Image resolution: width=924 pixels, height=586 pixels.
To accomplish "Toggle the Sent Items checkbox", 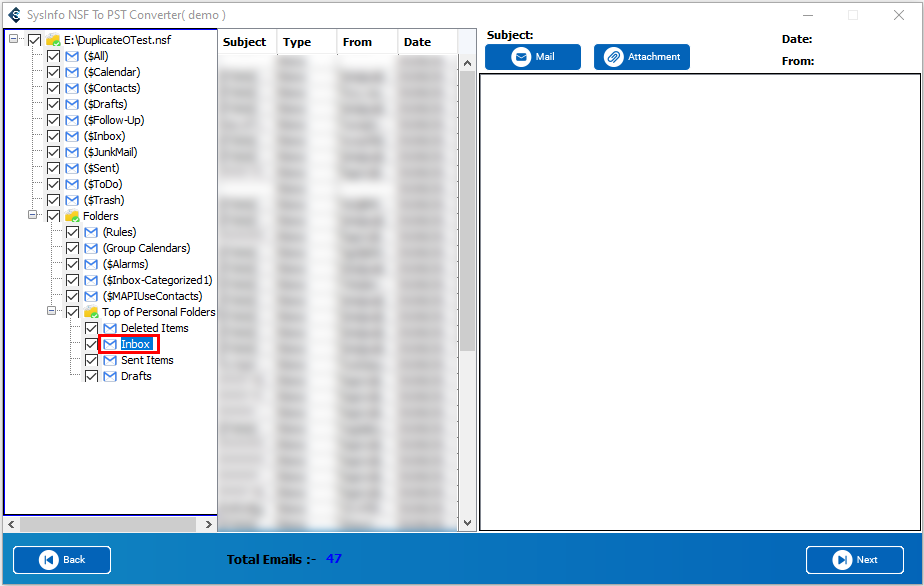I will pyautogui.click(x=91, y=360).
